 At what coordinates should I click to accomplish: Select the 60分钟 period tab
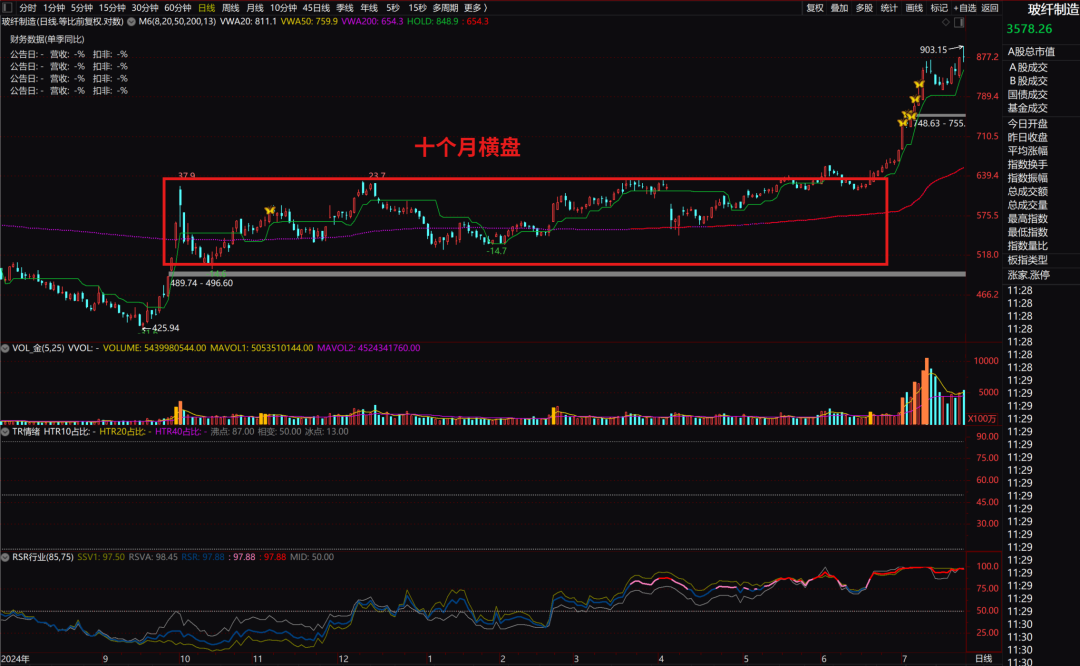click(x=178, y=8)
